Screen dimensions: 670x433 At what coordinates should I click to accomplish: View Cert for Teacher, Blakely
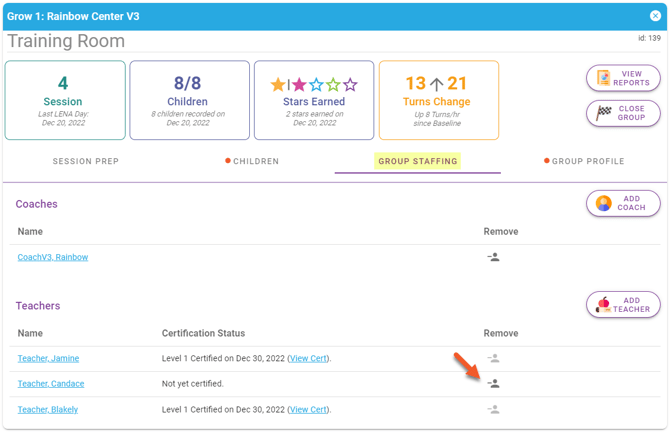pos(308,409)
